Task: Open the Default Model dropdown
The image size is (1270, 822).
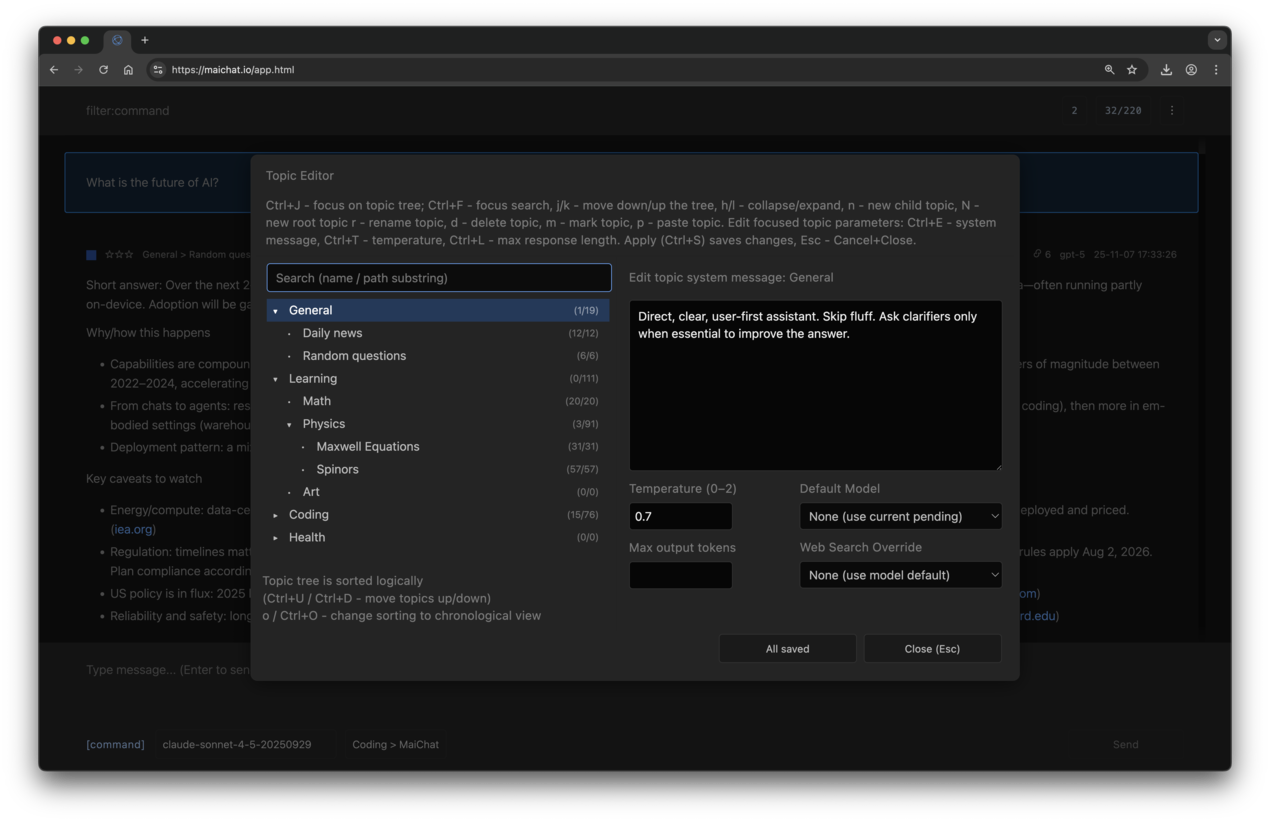Action: pos(899,516)
